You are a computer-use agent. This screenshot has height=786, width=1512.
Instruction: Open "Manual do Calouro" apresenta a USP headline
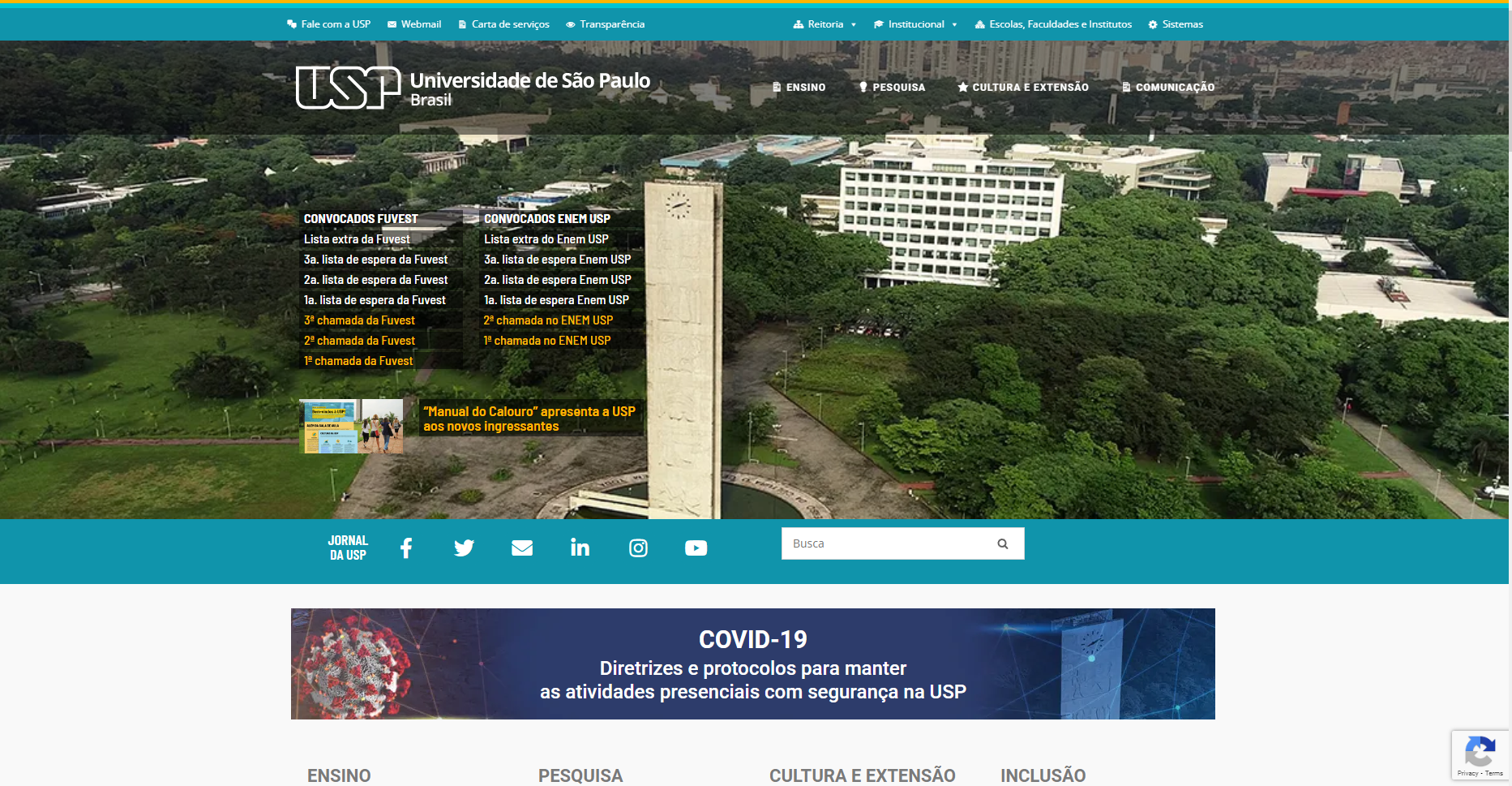(529, 419)
